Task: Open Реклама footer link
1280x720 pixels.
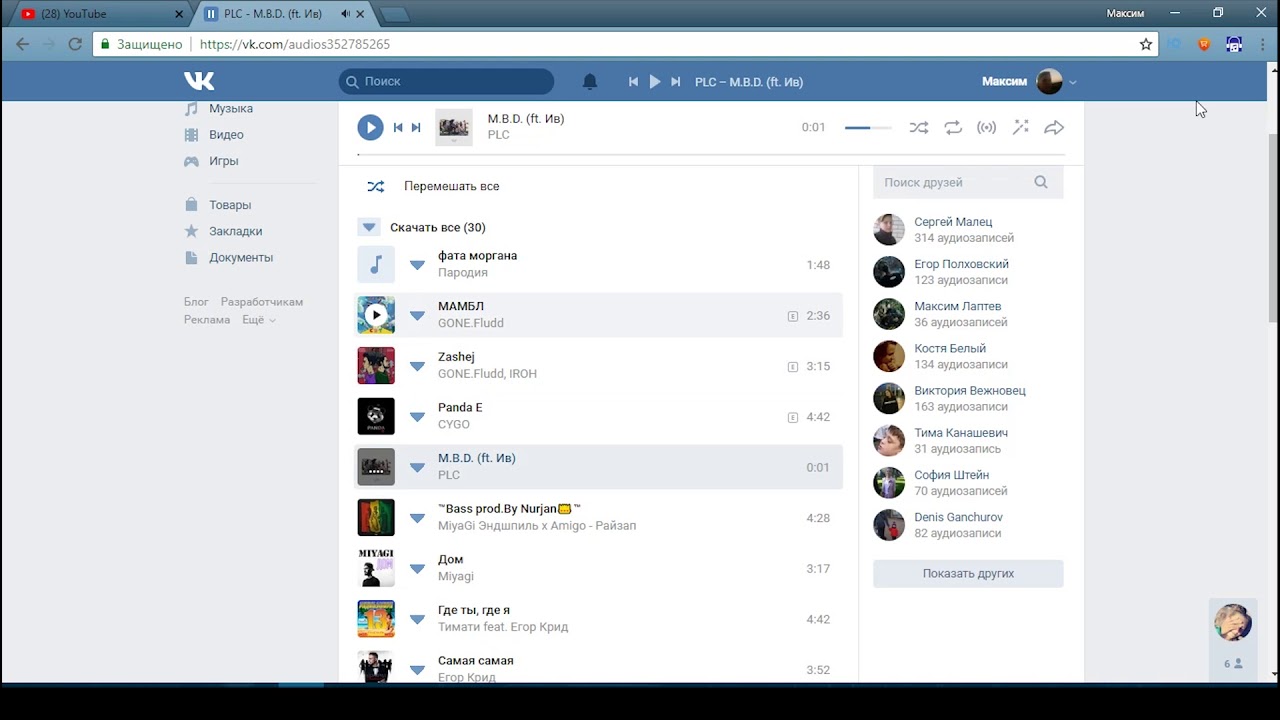Action: 207,320
